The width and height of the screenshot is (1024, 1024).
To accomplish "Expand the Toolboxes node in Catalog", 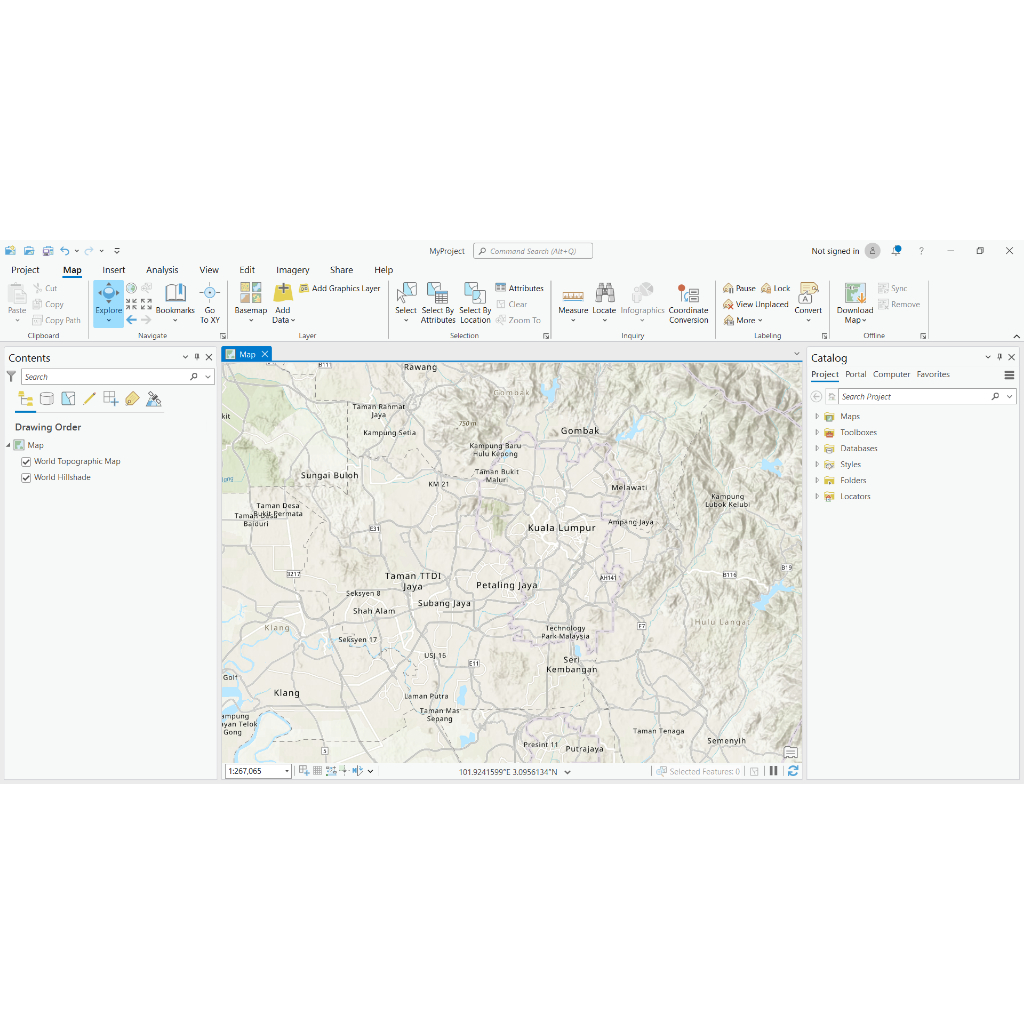I will coord(817,433).
